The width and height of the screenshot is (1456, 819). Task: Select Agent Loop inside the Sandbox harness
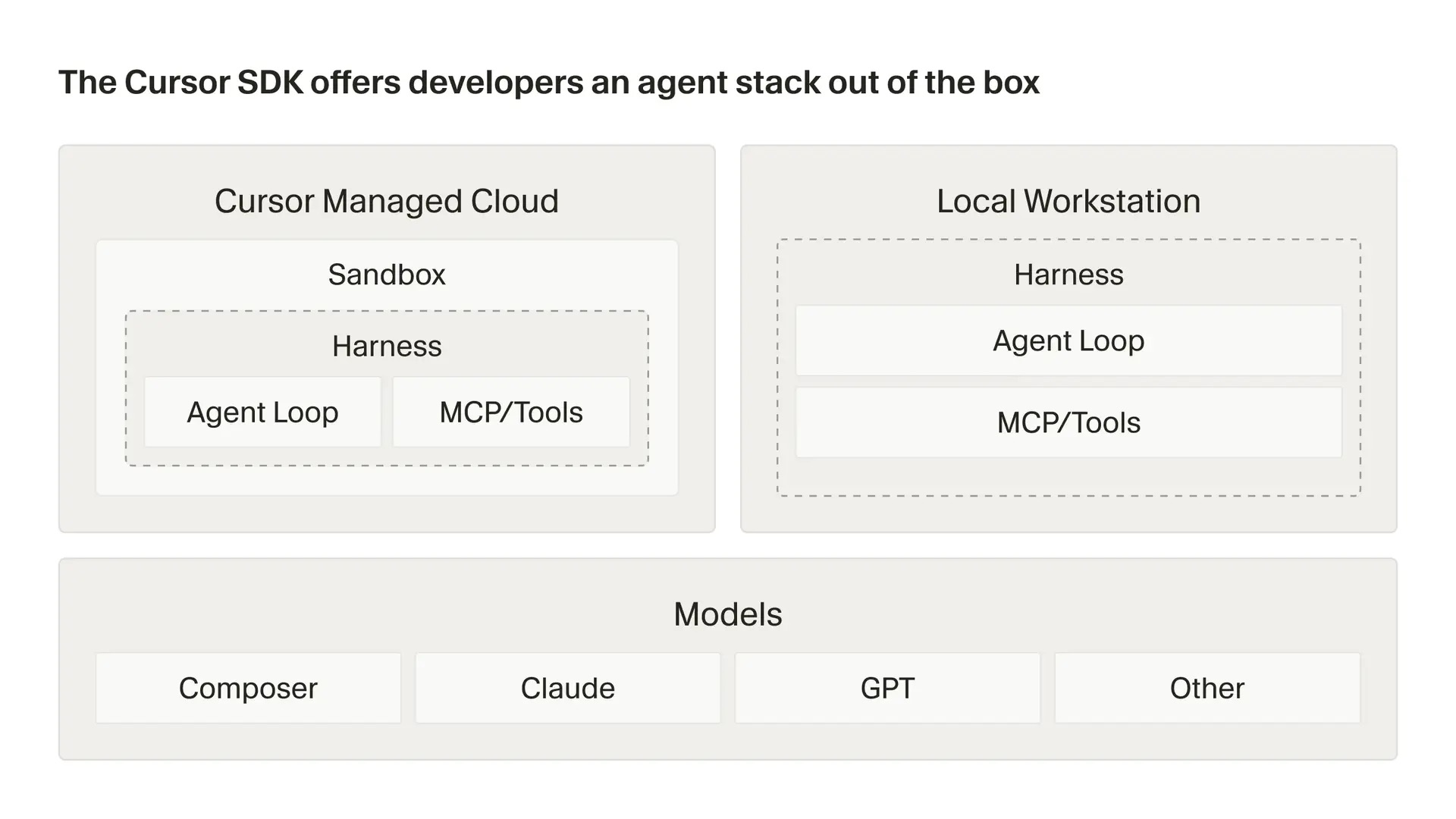click(x=262, y=412)
